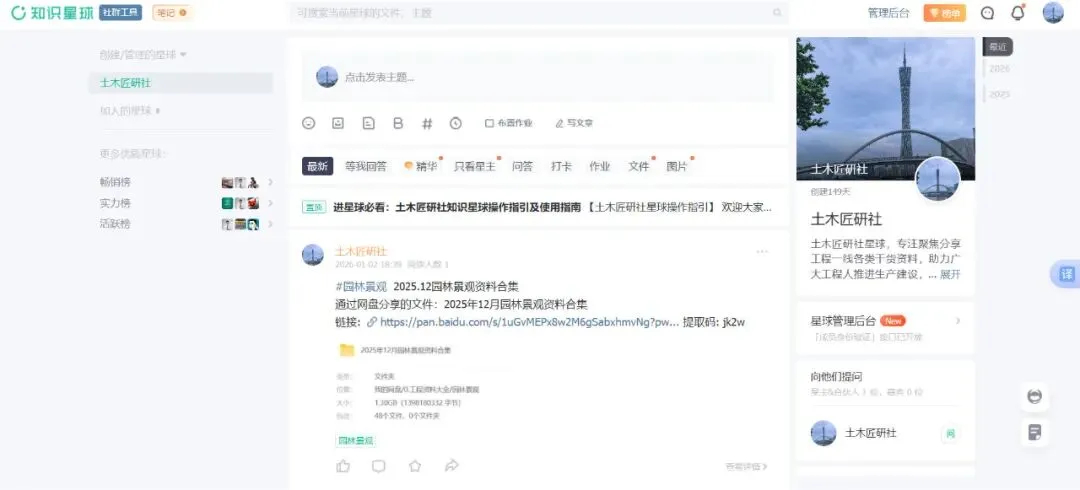This screenshot has height=490, width=1080.
Task: Click the bold B formatting icon
Action: tap(397, 123)
